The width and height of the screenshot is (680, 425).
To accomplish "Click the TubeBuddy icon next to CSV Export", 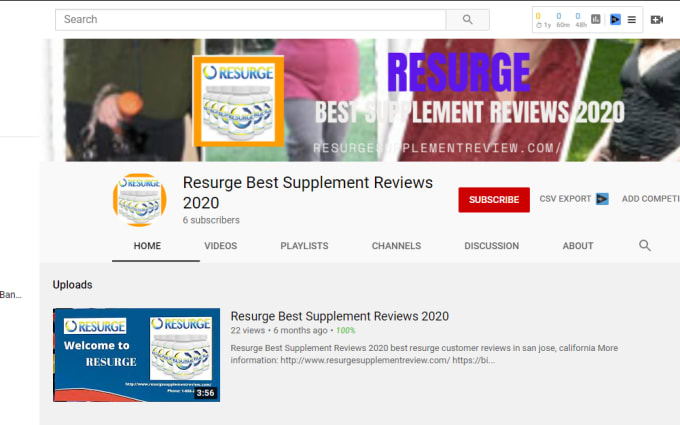I will tap(602, 199).
